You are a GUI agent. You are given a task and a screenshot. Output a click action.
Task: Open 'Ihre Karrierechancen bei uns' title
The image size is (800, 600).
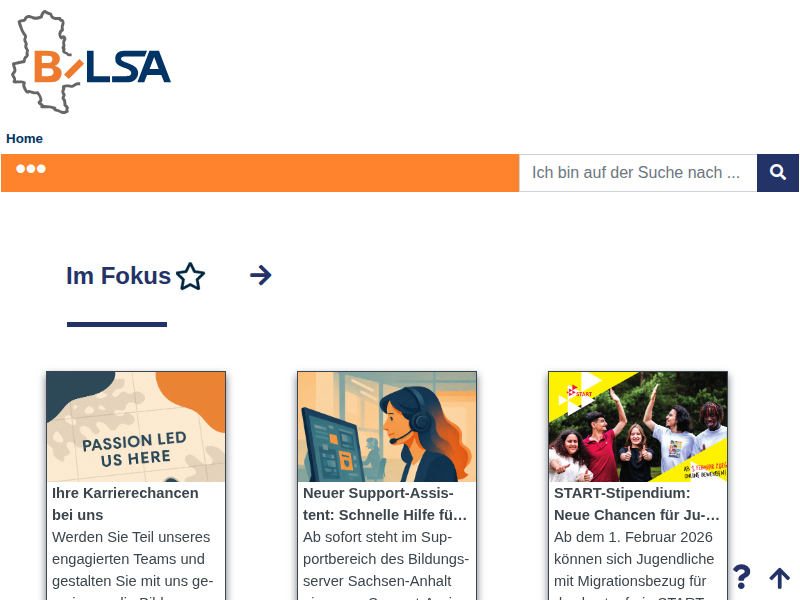point(126,504)
